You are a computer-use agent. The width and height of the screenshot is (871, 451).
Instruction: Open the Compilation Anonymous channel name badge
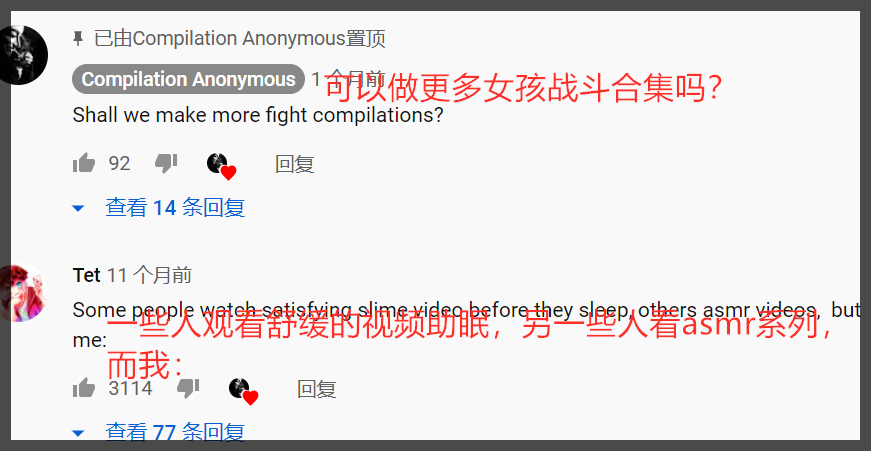188,79
